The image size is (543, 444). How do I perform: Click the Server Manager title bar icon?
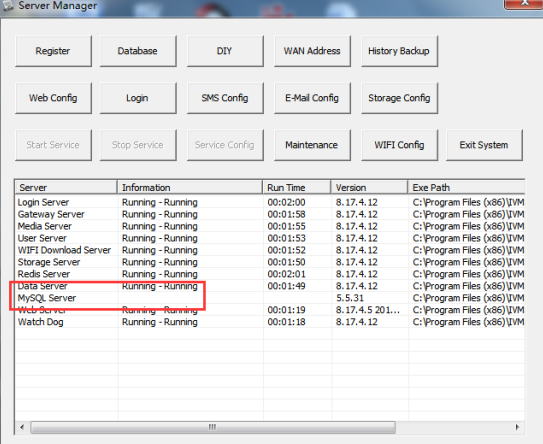(x=8, y=6)
